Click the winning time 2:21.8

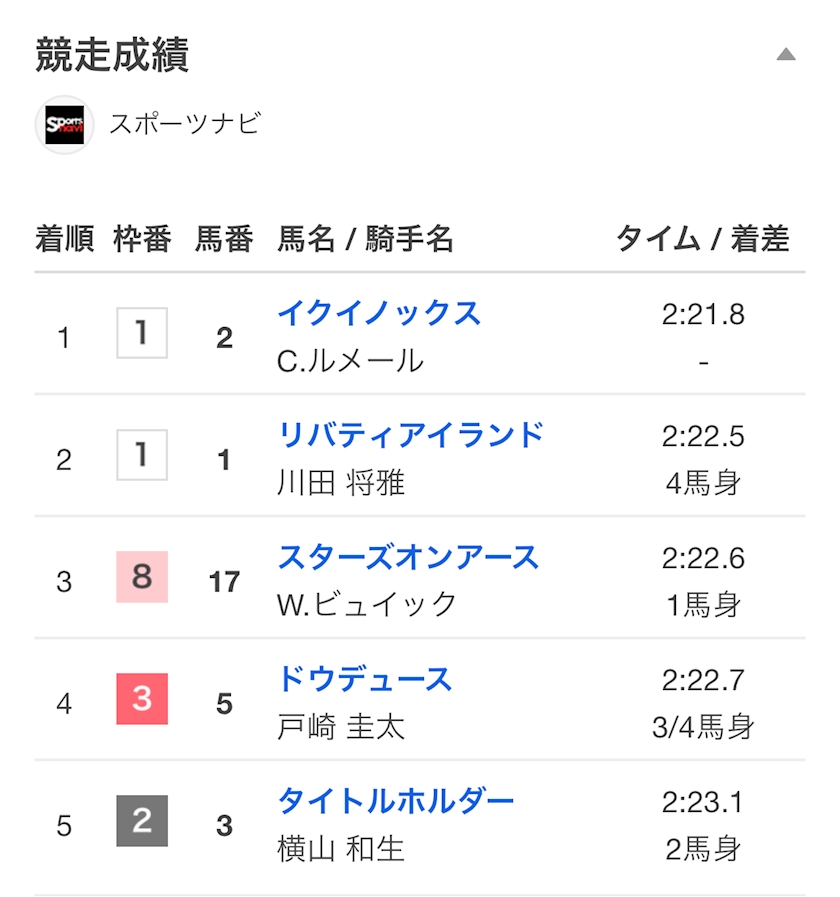tap(703, 314)
